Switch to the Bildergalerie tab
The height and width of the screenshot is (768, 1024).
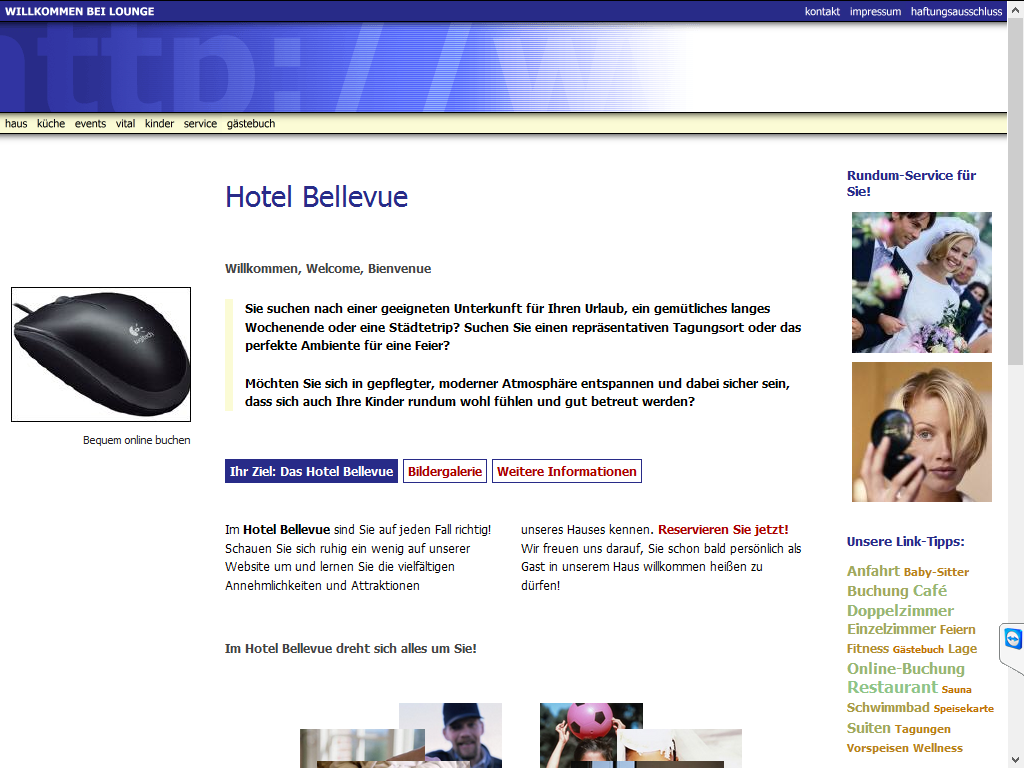pyautogui.click(x=445, y=472)
